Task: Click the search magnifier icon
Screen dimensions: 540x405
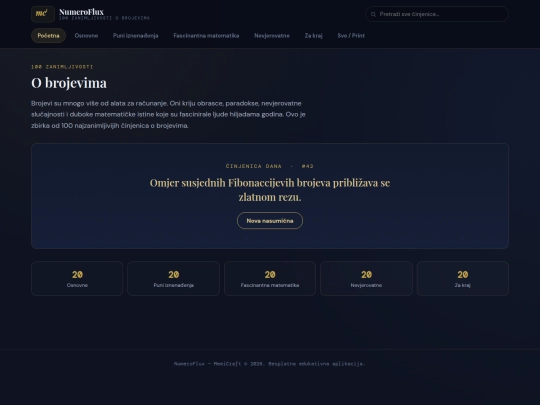Action: click(373, 14)
